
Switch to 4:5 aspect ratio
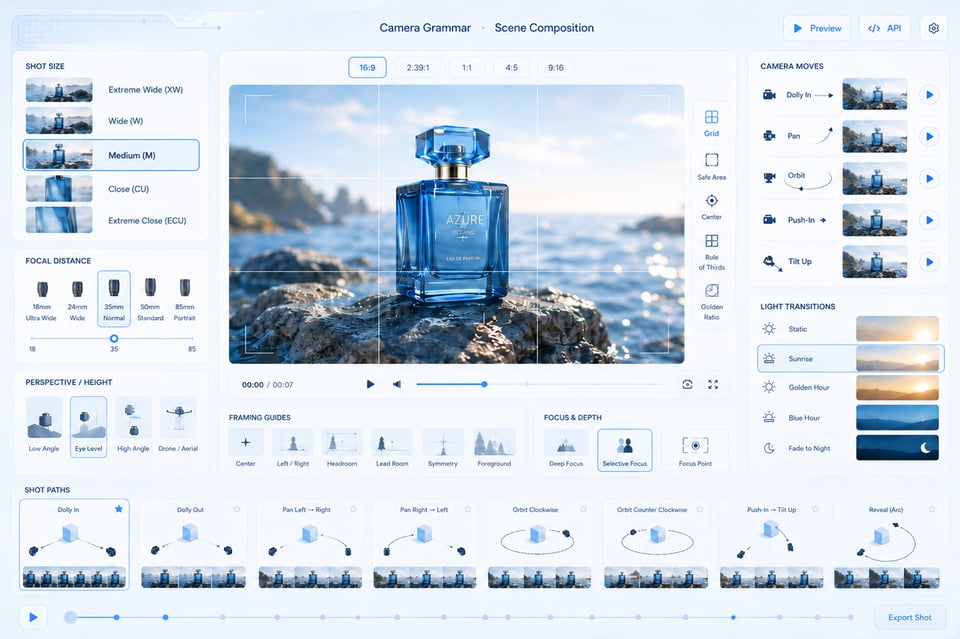(x=511, y=67)
